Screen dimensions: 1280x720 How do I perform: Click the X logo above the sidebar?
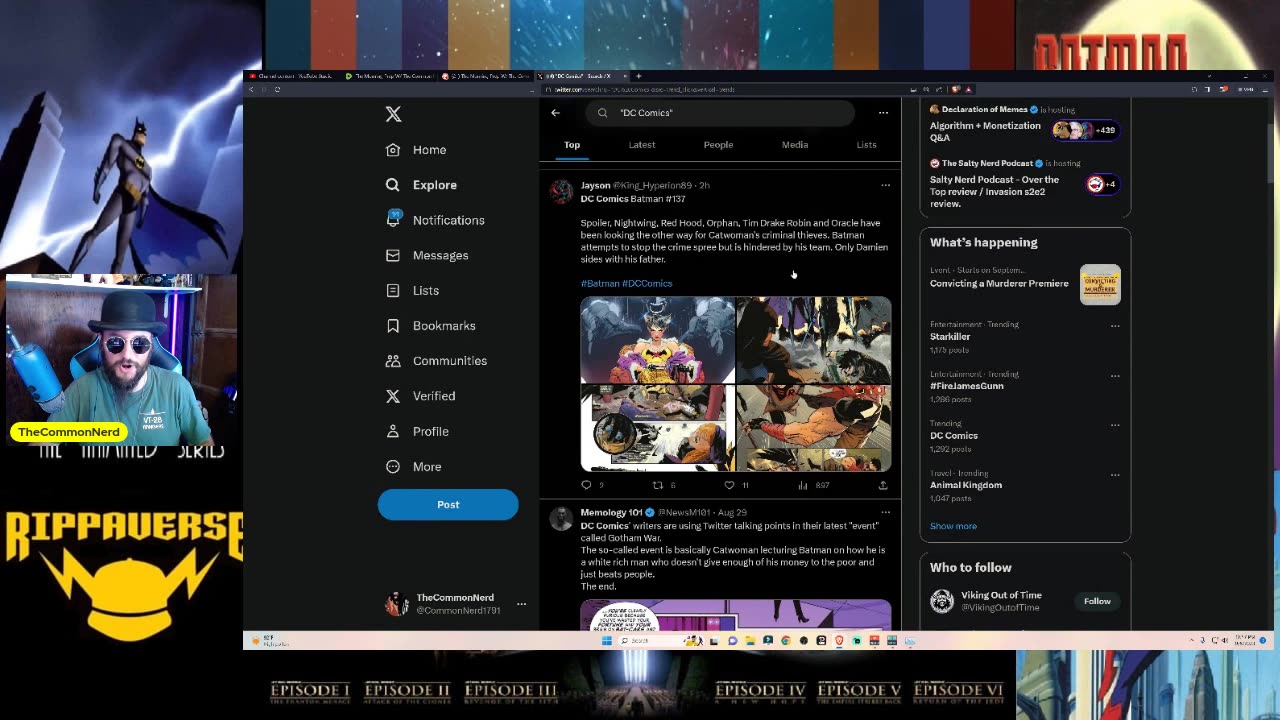pyautogui.click(x=393, y=114)
